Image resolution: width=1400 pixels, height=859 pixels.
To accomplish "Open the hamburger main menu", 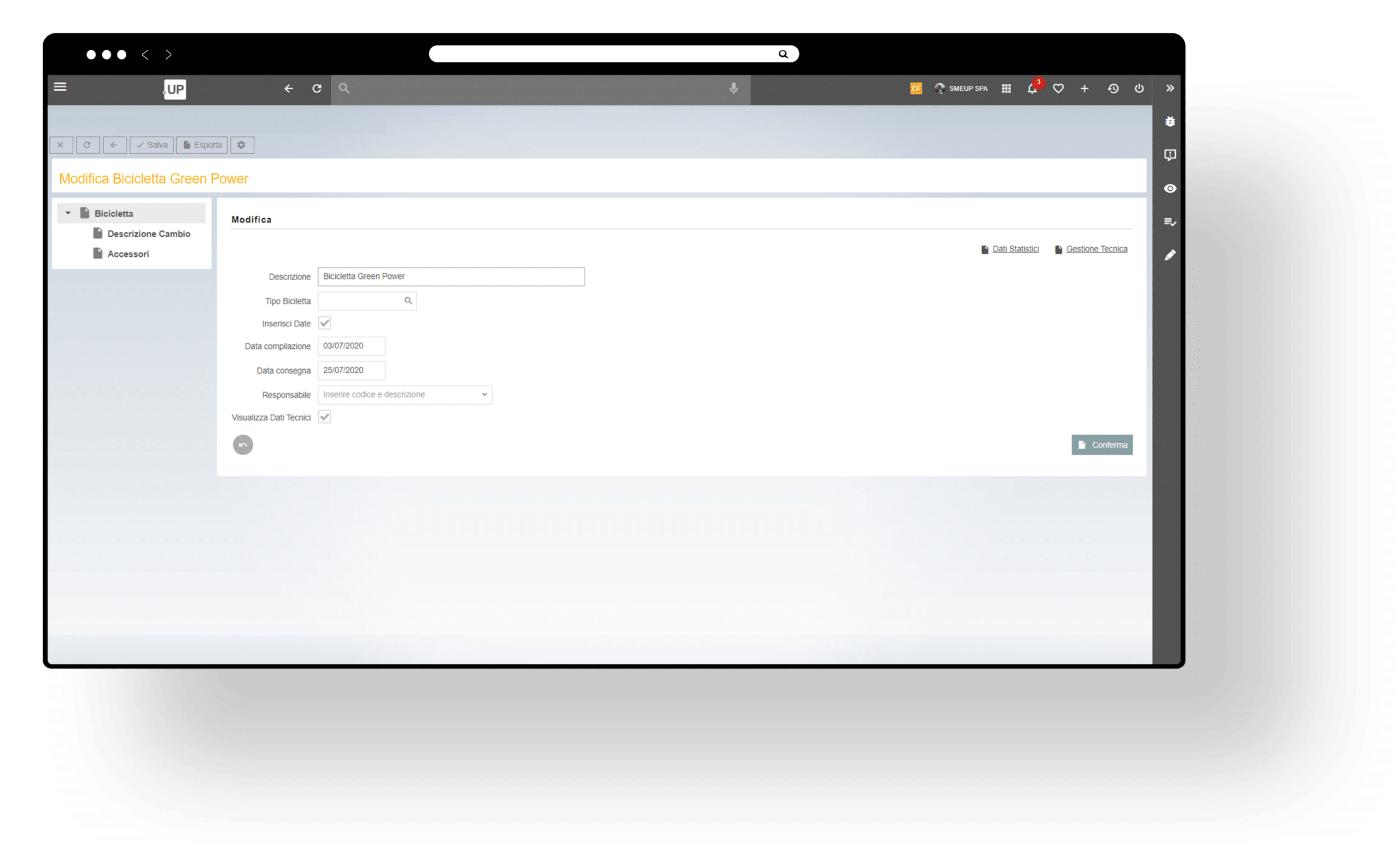I will pyautogui.click(x=60, y=87).
